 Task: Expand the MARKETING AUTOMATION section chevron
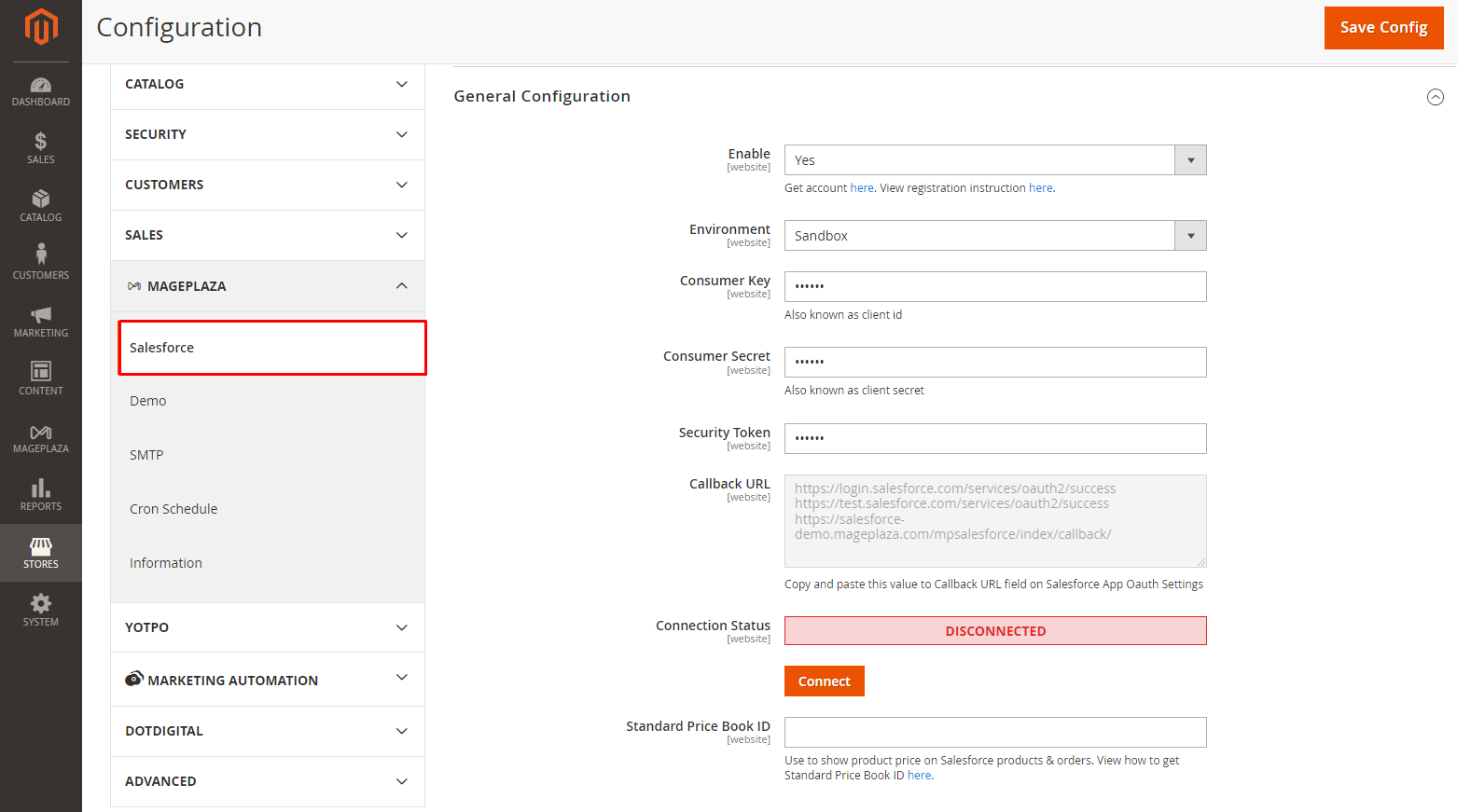pos(402,677)
